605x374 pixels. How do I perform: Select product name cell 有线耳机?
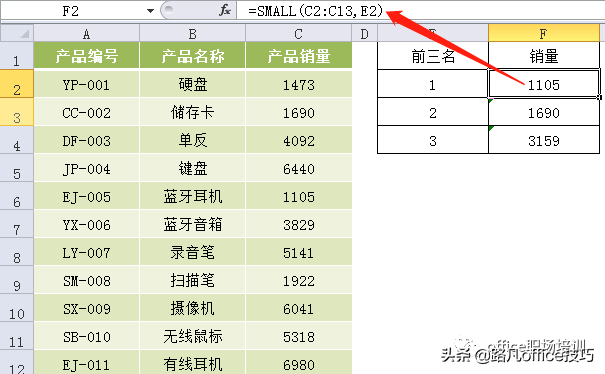point(193,363)
